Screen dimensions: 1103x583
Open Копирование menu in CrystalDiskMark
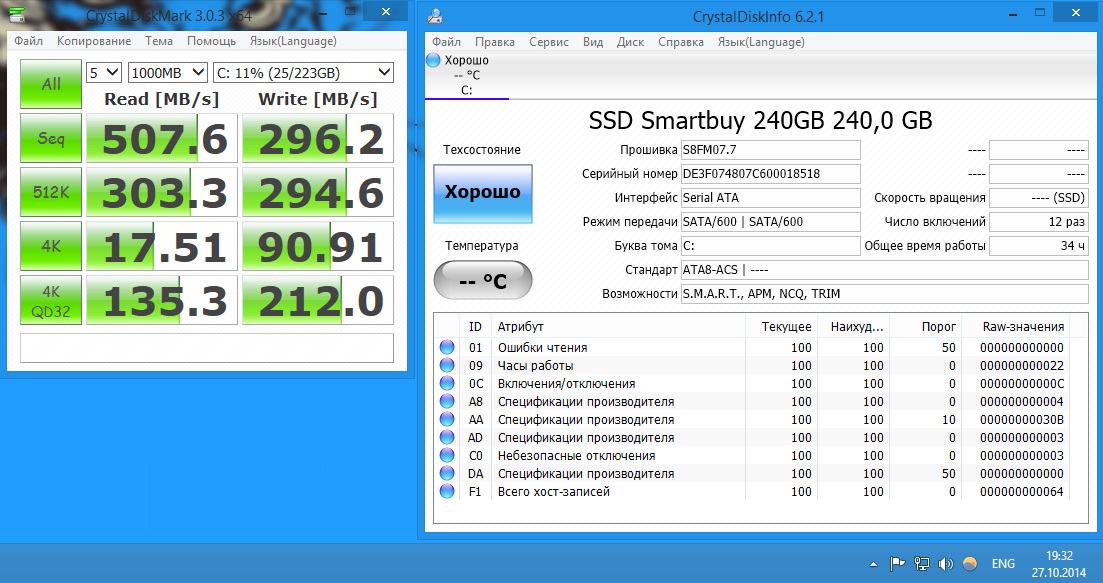click(x=94, y=41)
